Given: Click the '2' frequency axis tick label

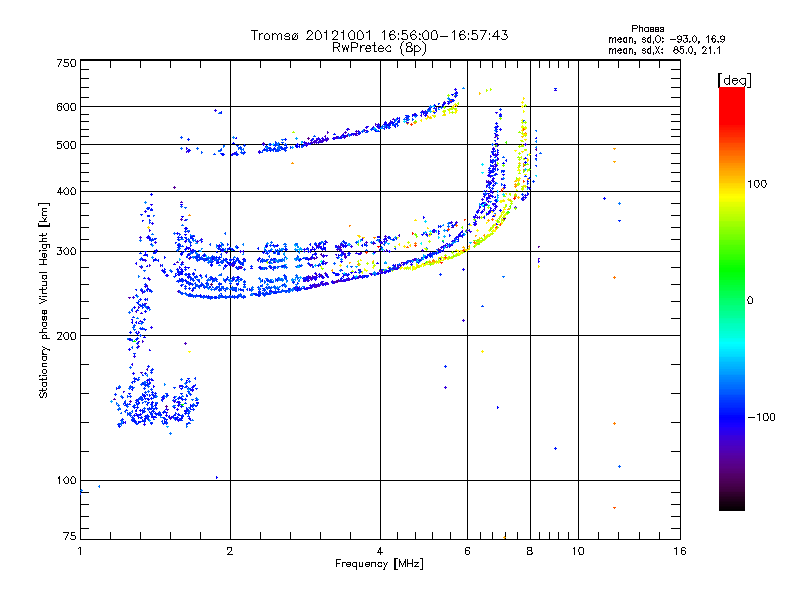Looking at the screenshot, I should click(230, 551).
